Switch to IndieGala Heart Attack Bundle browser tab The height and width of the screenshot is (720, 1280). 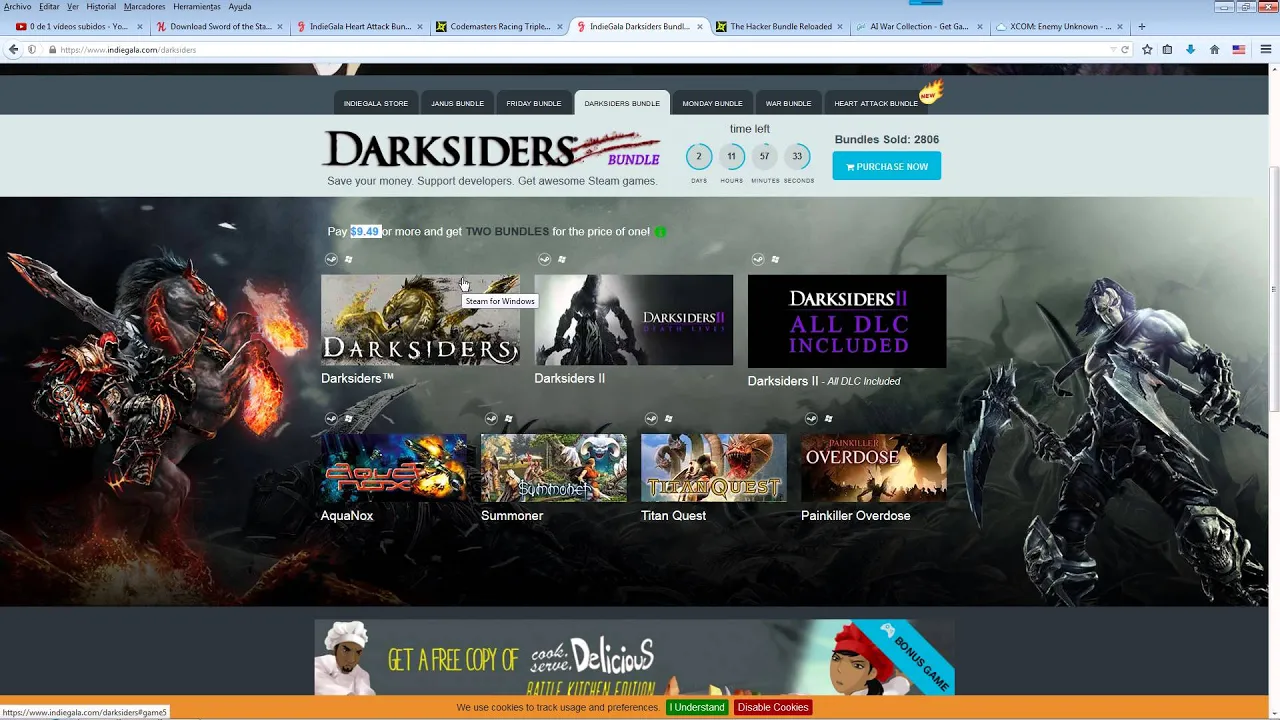tap(361, 26)
